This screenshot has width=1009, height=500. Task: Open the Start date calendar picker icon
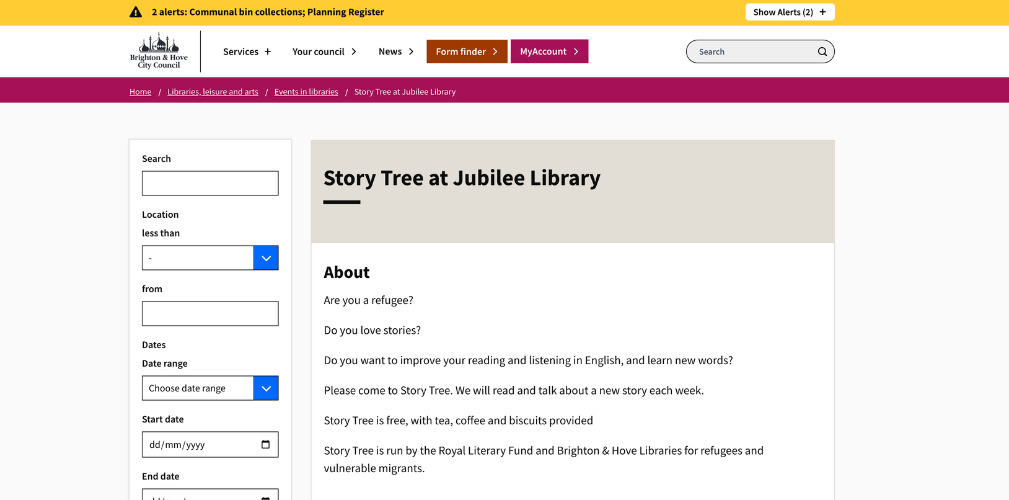coord(265,445)
